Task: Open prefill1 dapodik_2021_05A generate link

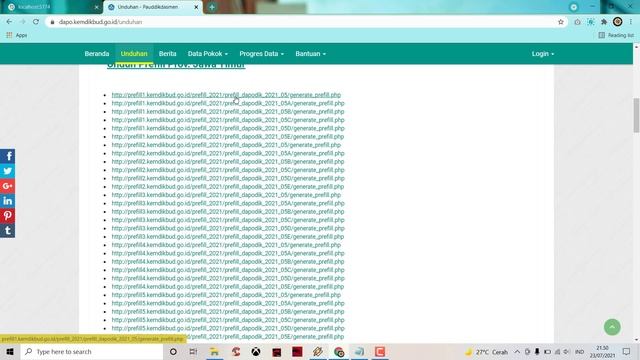Action: (x=228, y=103)
